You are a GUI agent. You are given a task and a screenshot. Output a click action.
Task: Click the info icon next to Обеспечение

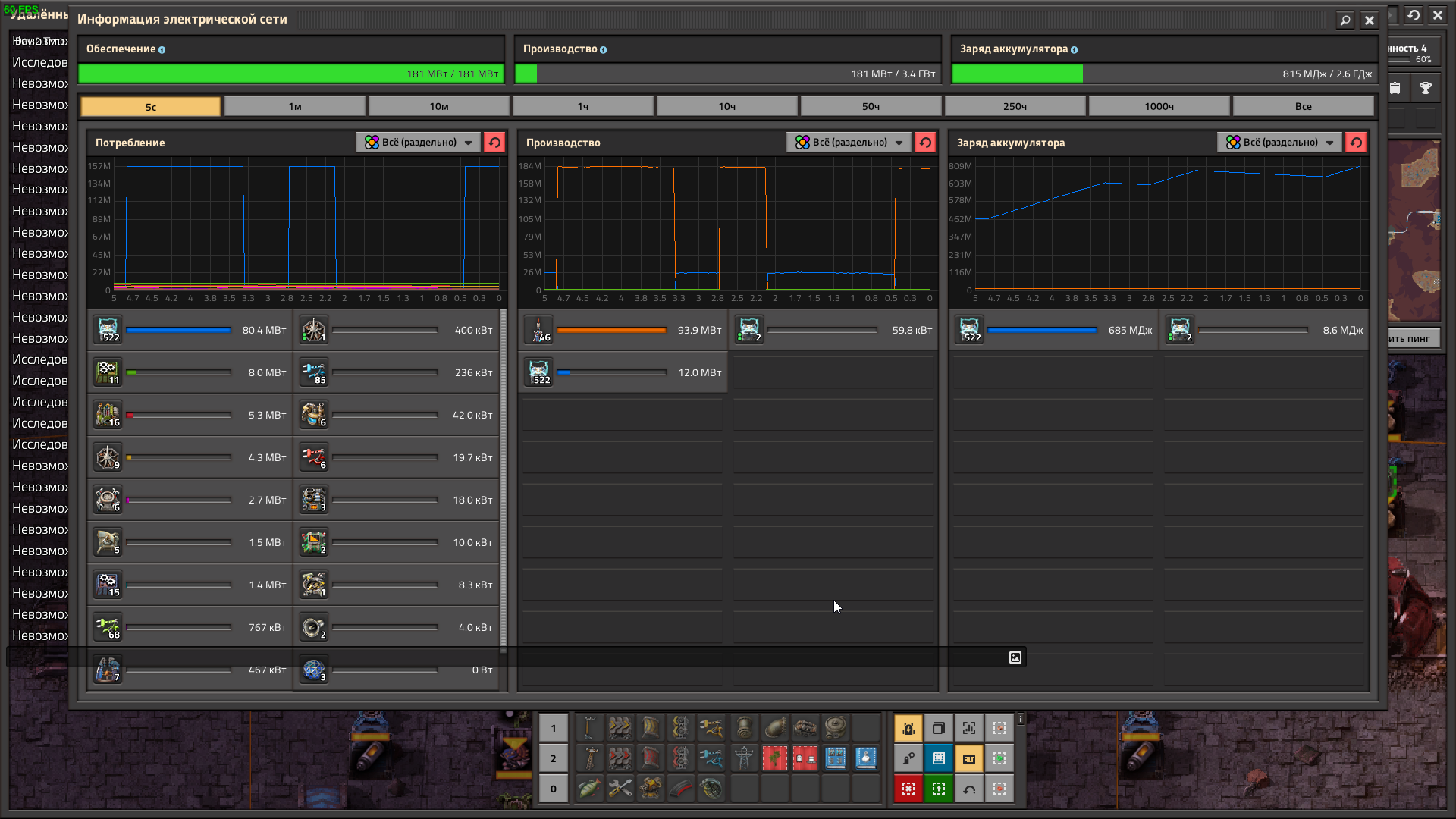[x=162, y=50]
